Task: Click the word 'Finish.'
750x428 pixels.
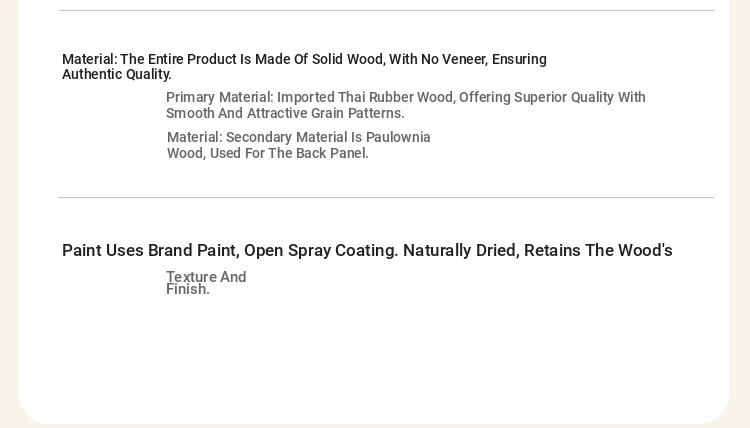Action: 188,289
